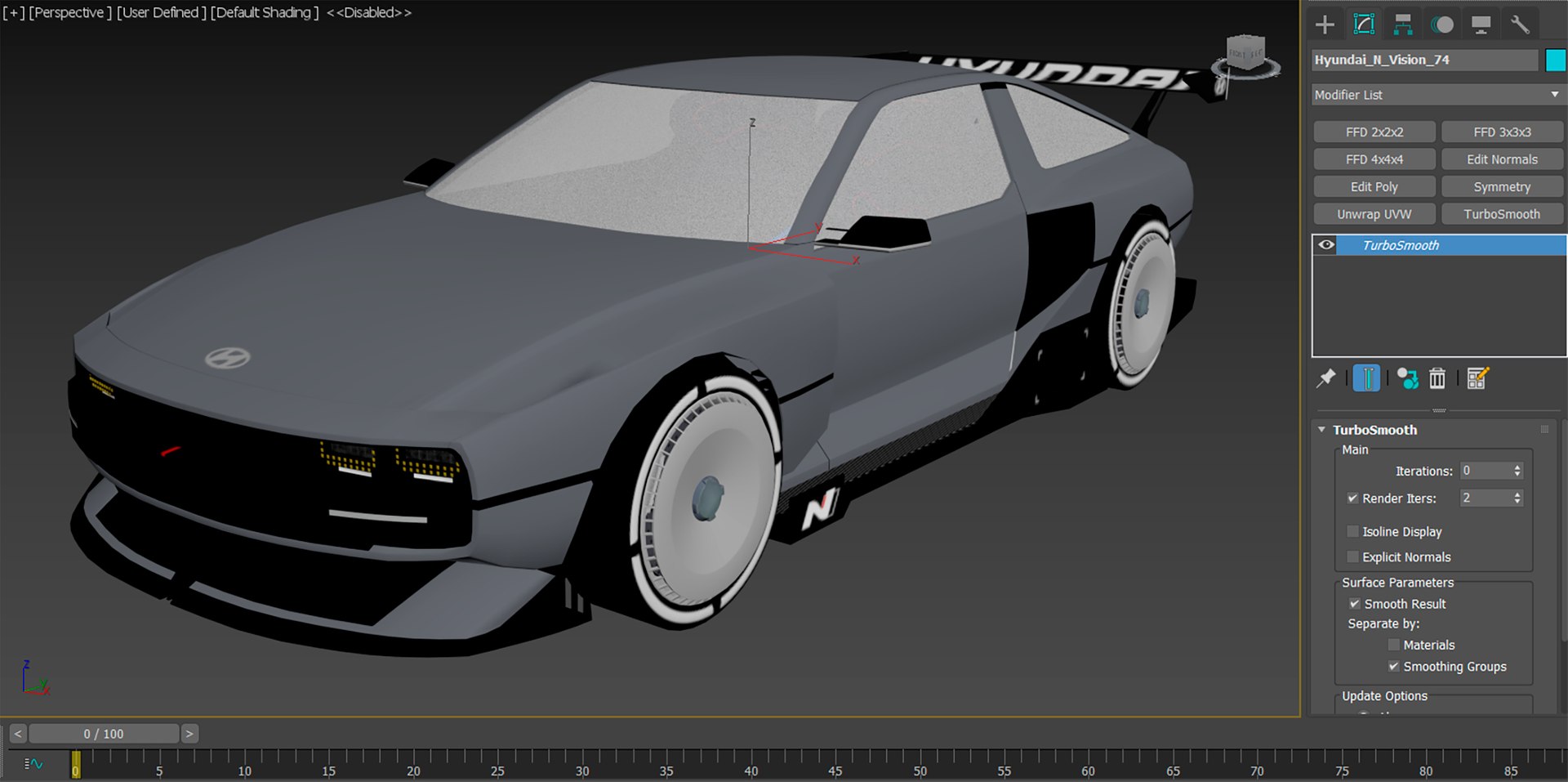Open Configure Modifier Sets icon
This screenshot has width=1568, height=782.
pos(1478,378)
